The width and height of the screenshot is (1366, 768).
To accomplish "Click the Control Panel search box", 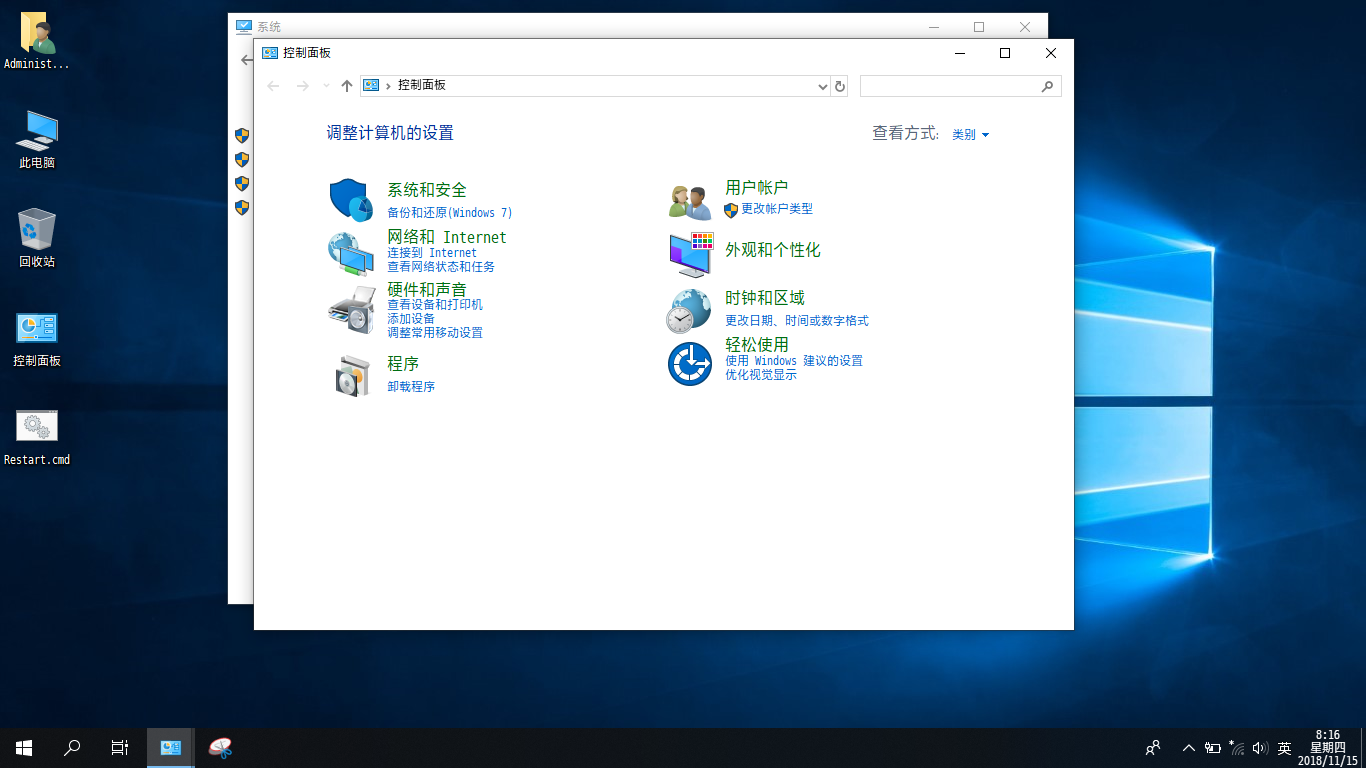I will pos(948,87).
